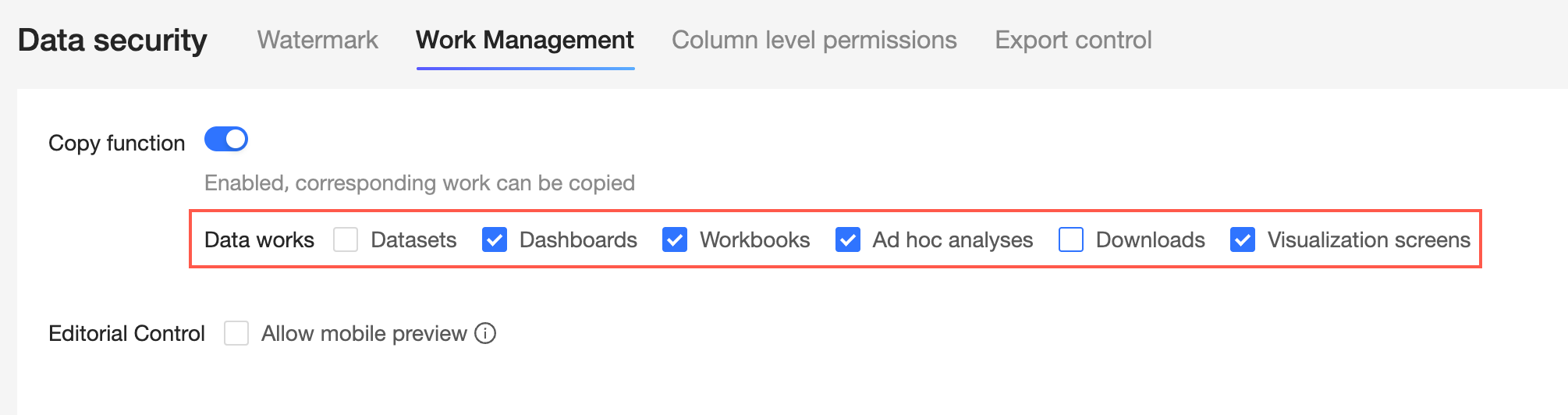Uncheck the Workbooks checkbox square

pyautogui.click(x=675, y=239)
